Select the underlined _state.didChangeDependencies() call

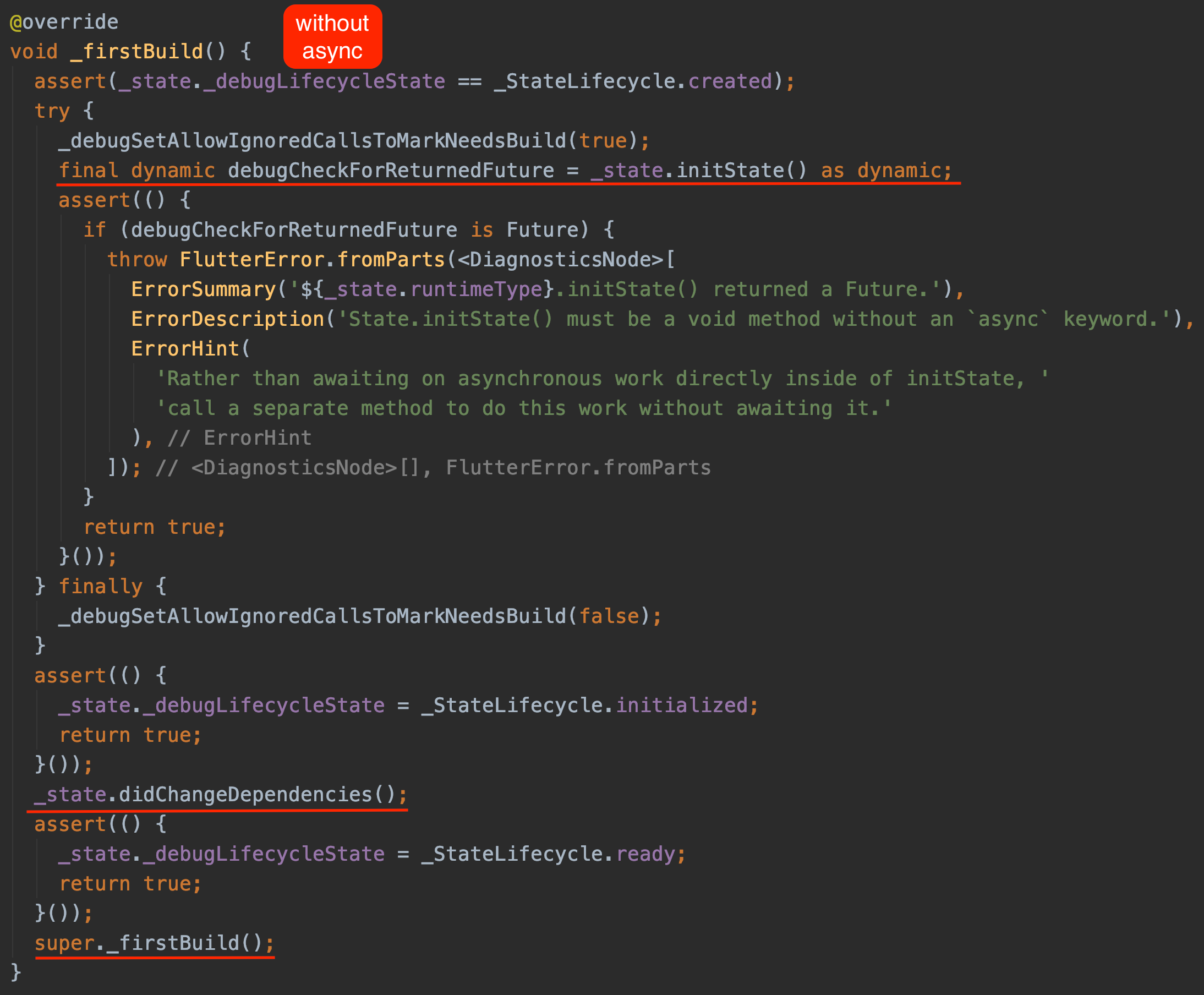point(221,794)
